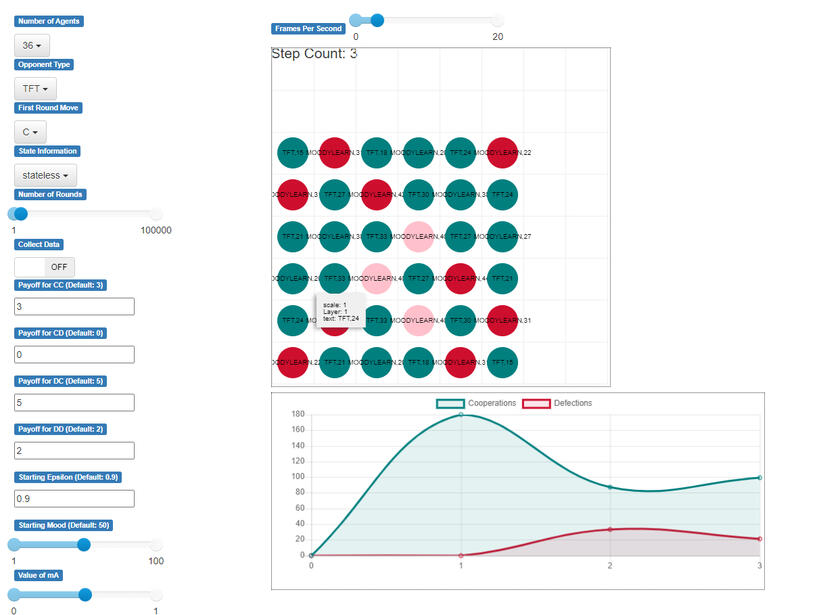Screen dimensions: 817x615
Task: Select the TFT,30 agent in second grid row
Action: pos(418,194)
